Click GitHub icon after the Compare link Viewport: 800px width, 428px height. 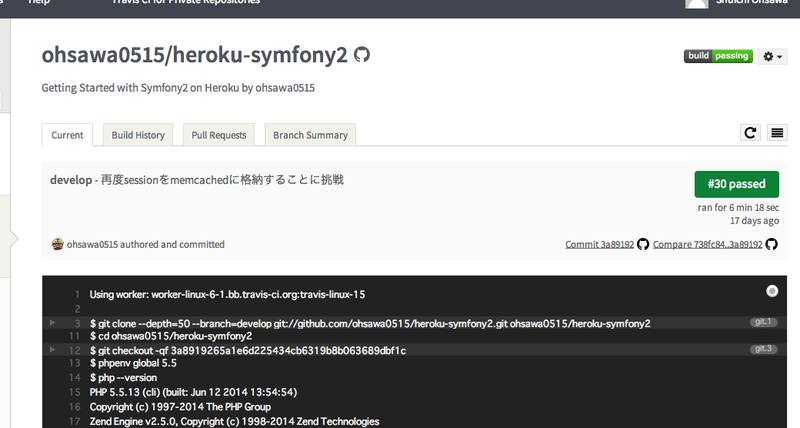[x=771, y=244]
